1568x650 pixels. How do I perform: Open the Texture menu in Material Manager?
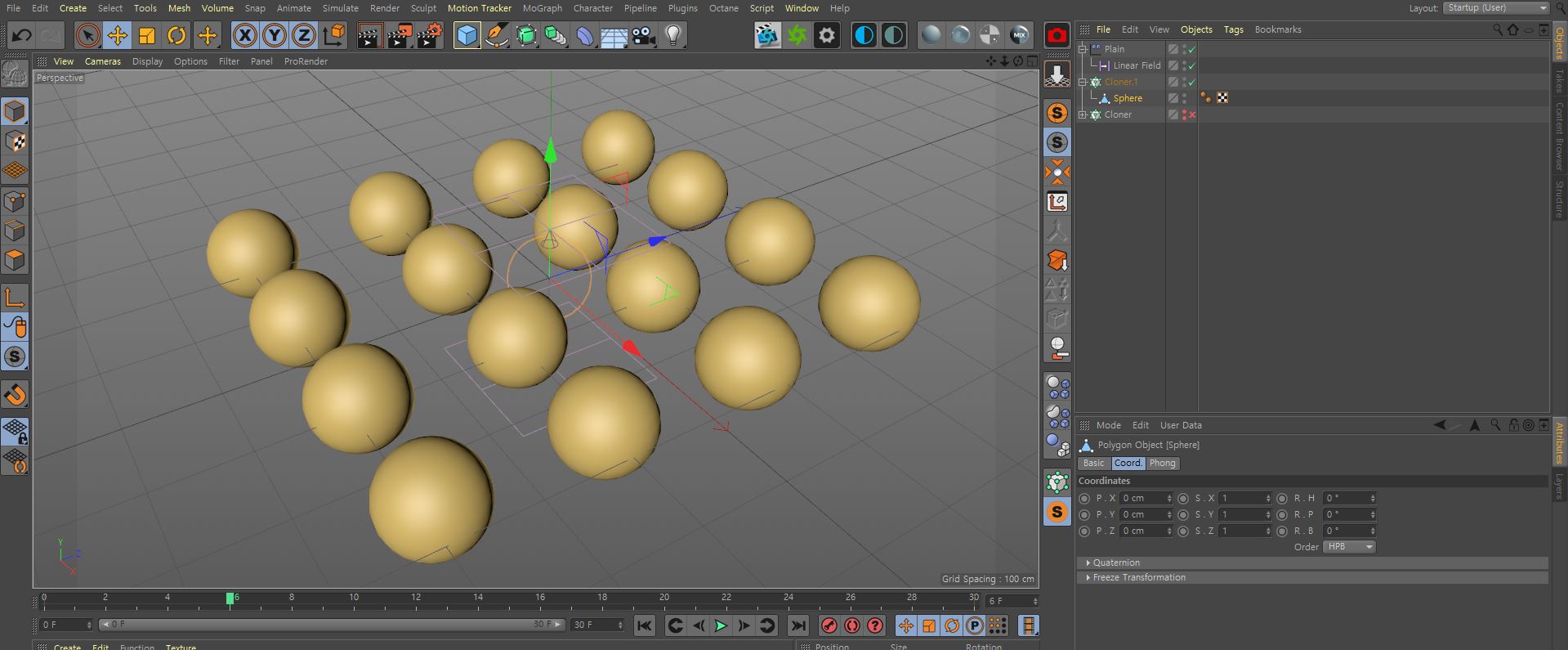(181, 646)
